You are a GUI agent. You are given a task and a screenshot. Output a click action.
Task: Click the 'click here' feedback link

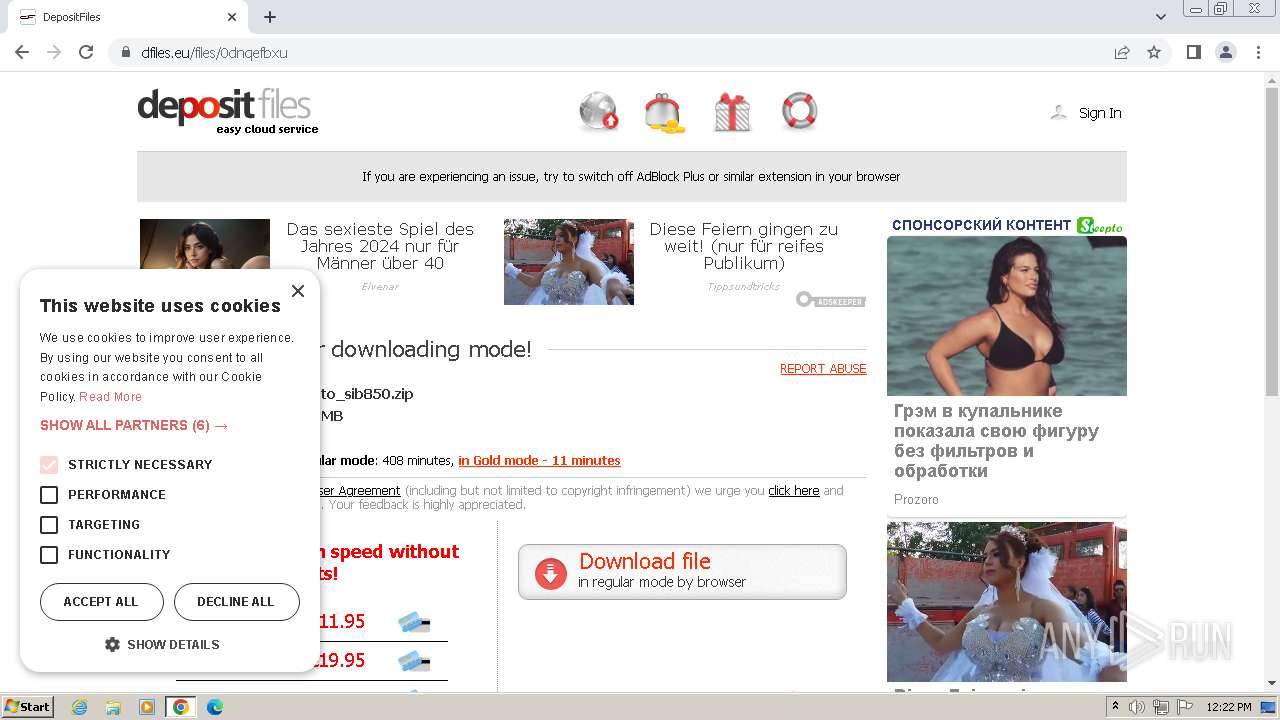coord(793,491)
